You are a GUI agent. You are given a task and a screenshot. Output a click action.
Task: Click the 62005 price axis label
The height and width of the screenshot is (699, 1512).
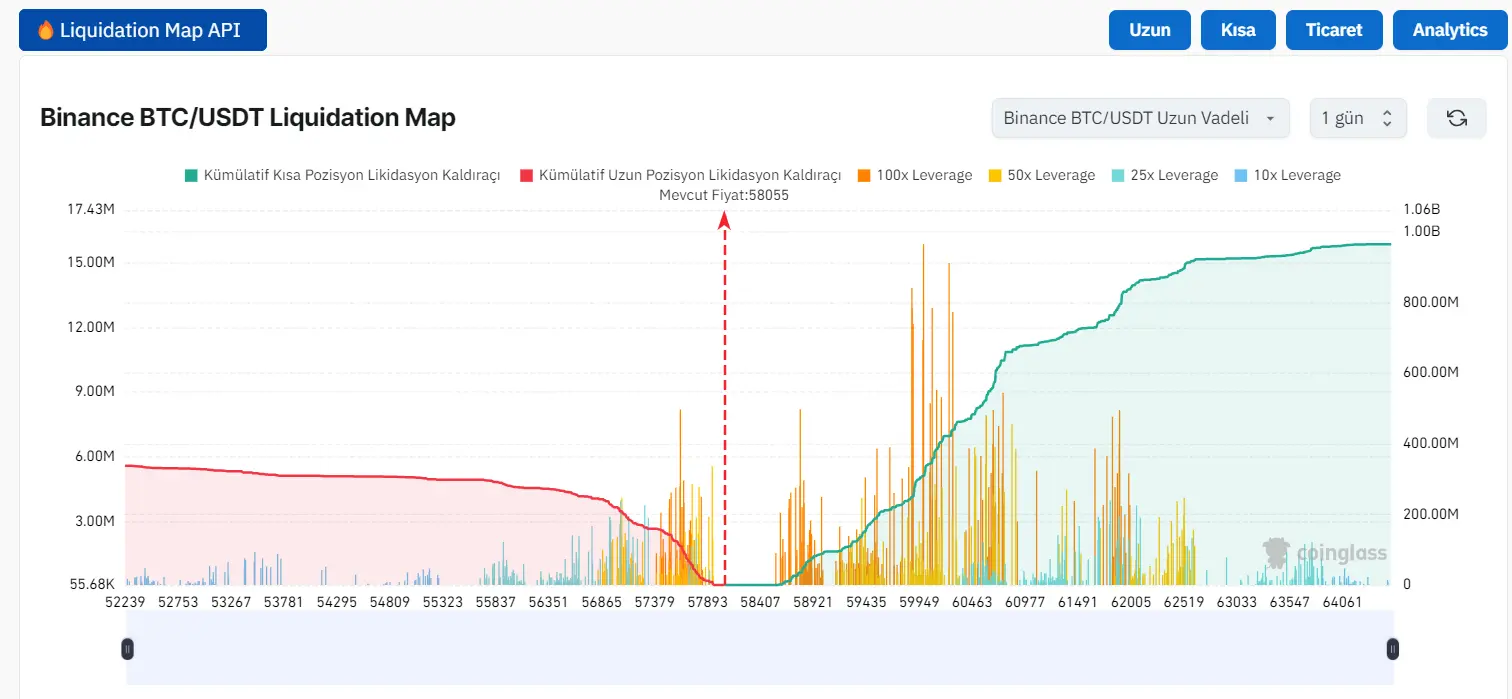point(1131,603)
